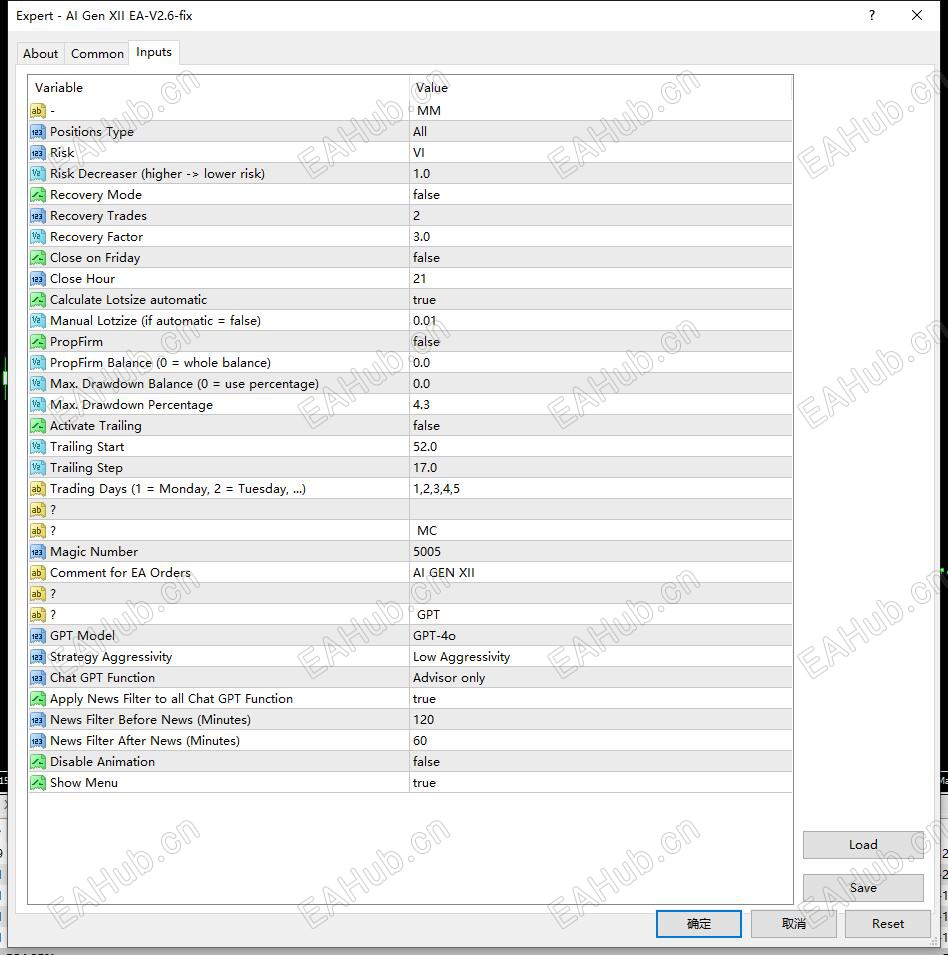Image resolution: width=948 pixels, height=955 pixels.
Task: Edit Risk Decreaser value 1.0
Action: (601, 174)
